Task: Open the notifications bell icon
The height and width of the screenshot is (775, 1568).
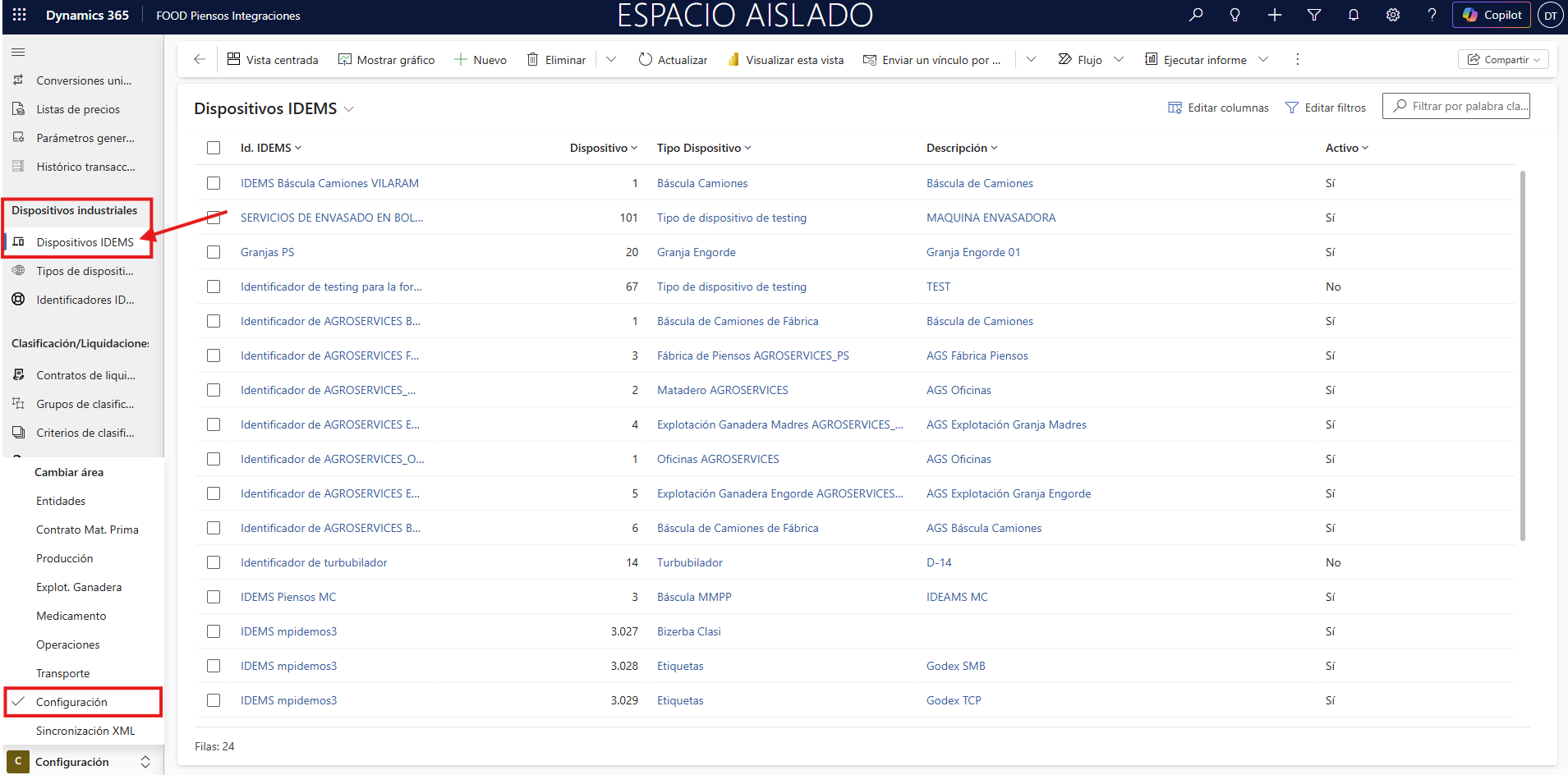Action: pos(1354,15)
